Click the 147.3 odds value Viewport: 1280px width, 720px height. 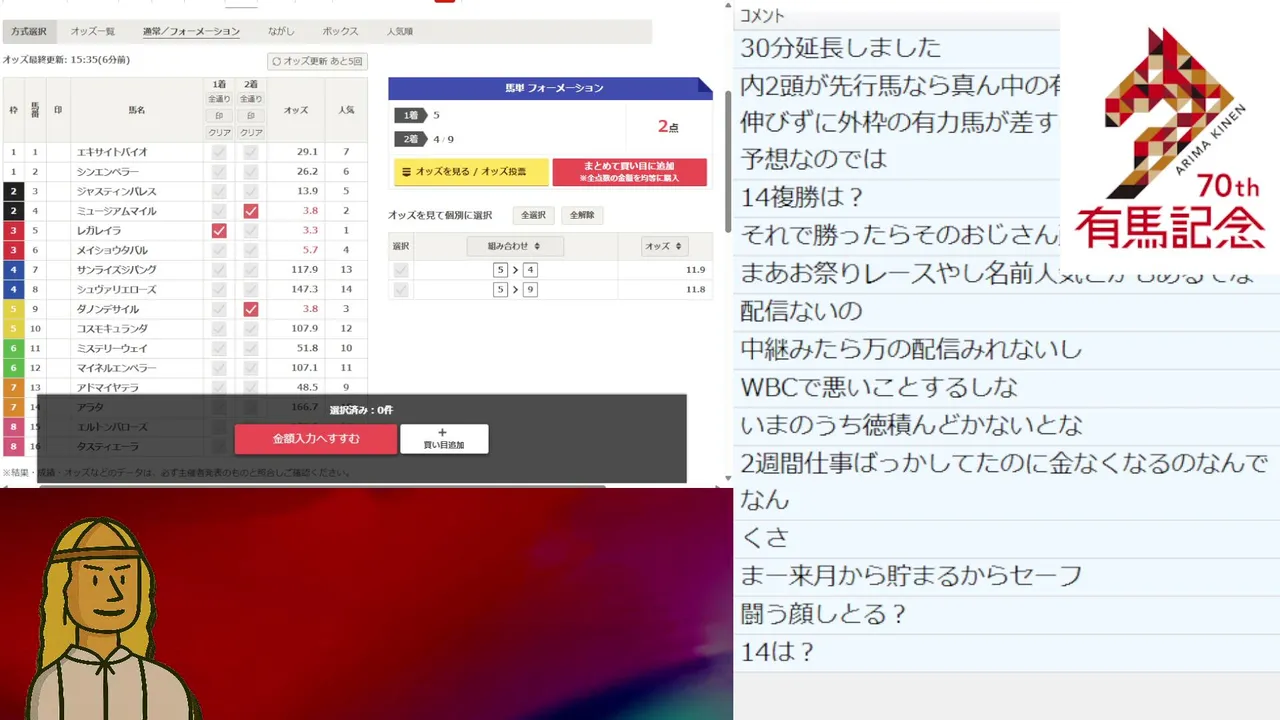(x=305, y=289)
